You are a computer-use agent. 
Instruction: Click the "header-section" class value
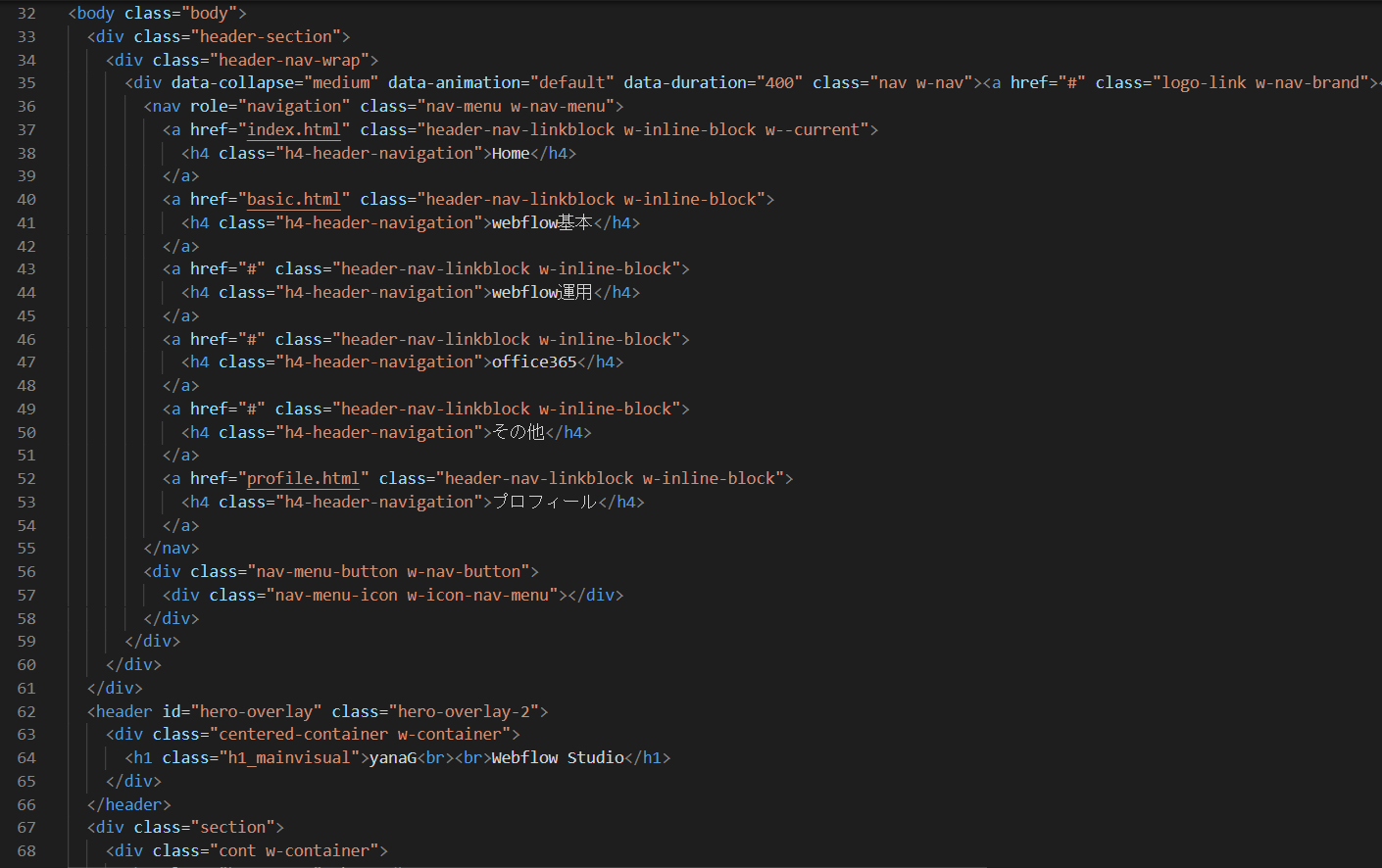point(266,36)
